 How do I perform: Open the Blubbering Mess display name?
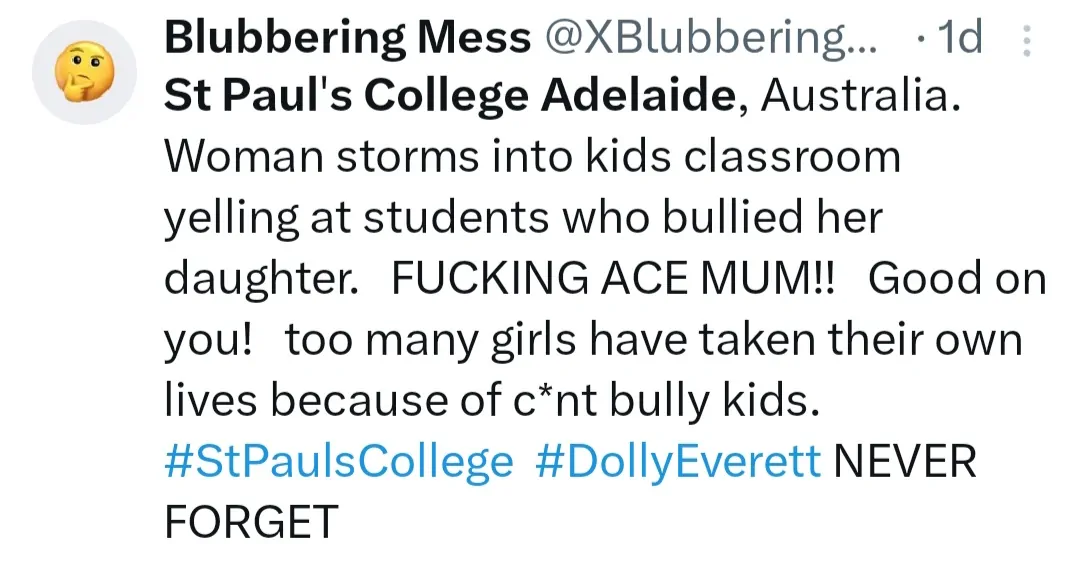(346, 38)
